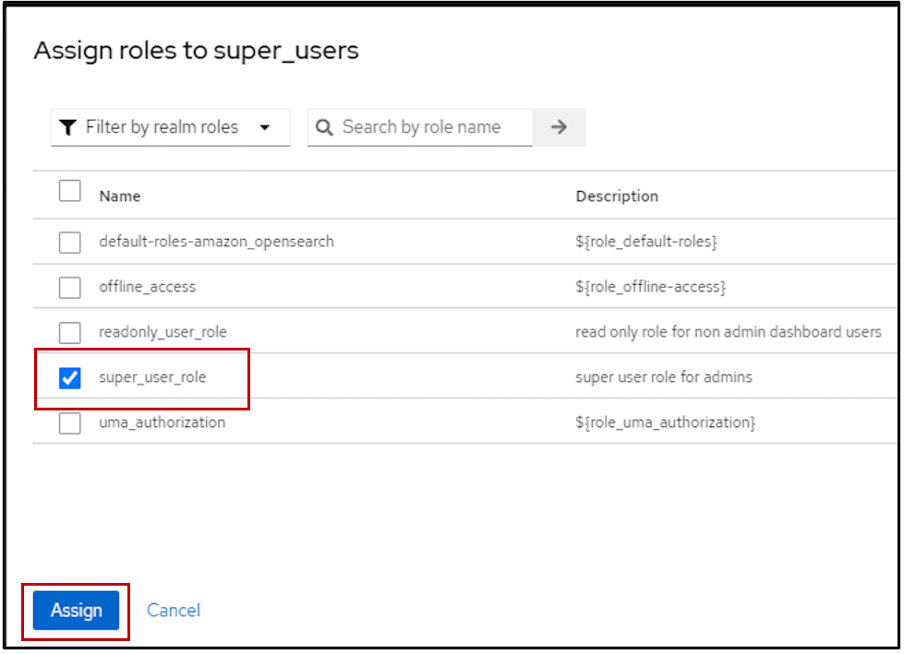This screenshot has height=654, width=904.
Task: Uncheck the super_user_role checkbox
Action: (x=70, y=378)
